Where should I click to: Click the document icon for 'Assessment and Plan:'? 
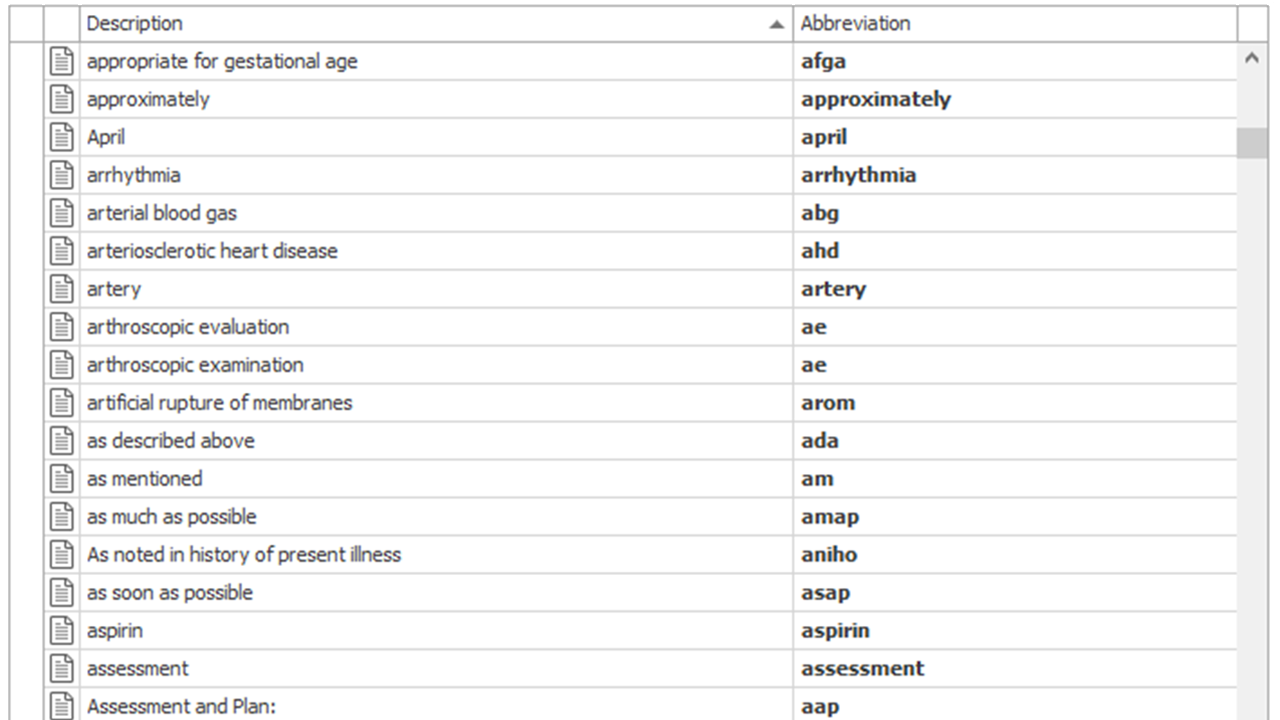[62, 706]
